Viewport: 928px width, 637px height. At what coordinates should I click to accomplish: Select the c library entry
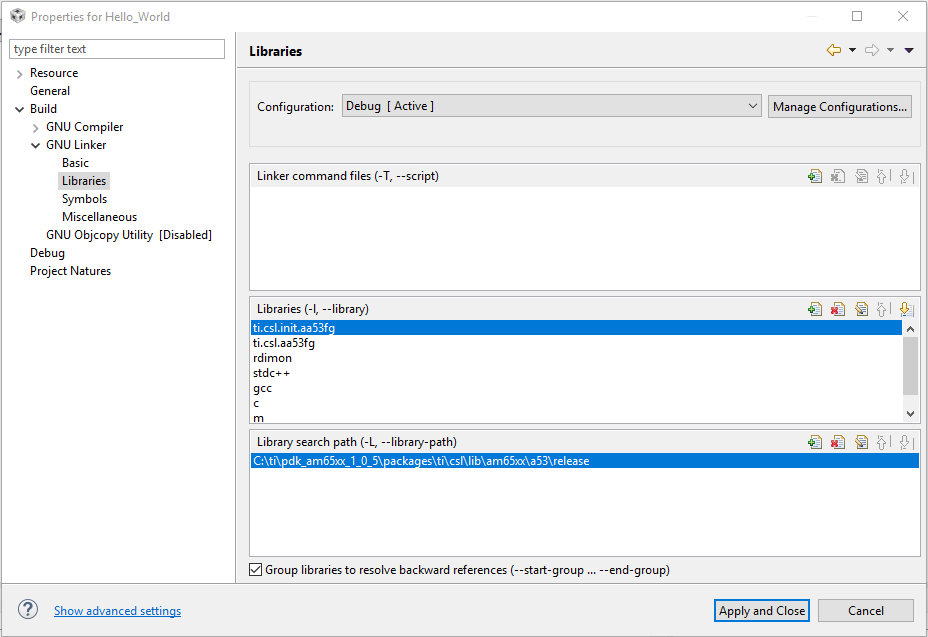[x=576, y=403]
